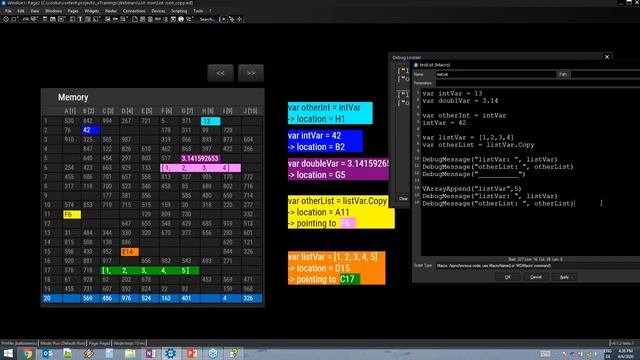Click the blank page icon in toolbar
Screen dimensions: 640x360
click(x=135, y=19)
